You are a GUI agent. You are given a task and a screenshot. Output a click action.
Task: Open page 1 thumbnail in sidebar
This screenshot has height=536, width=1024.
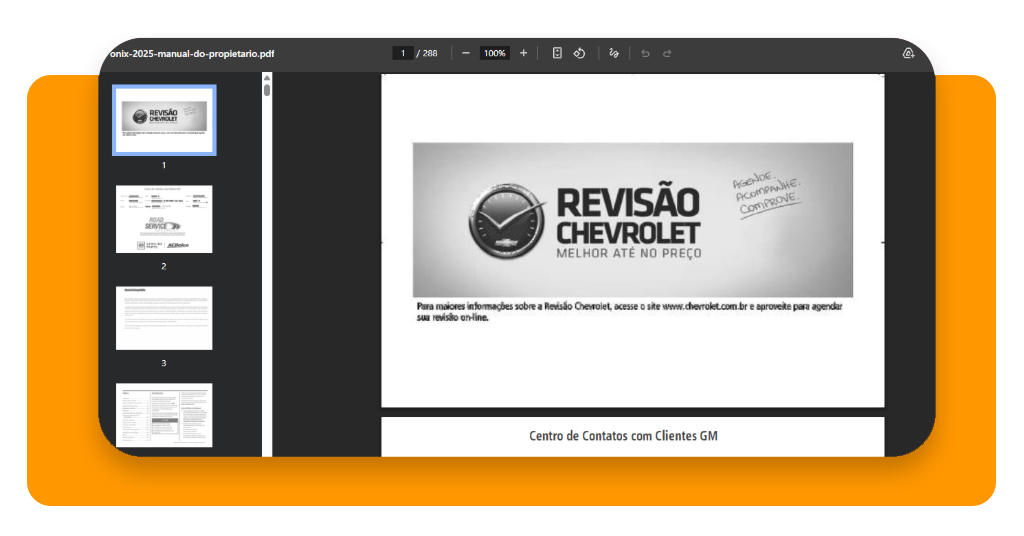(164, 120)
